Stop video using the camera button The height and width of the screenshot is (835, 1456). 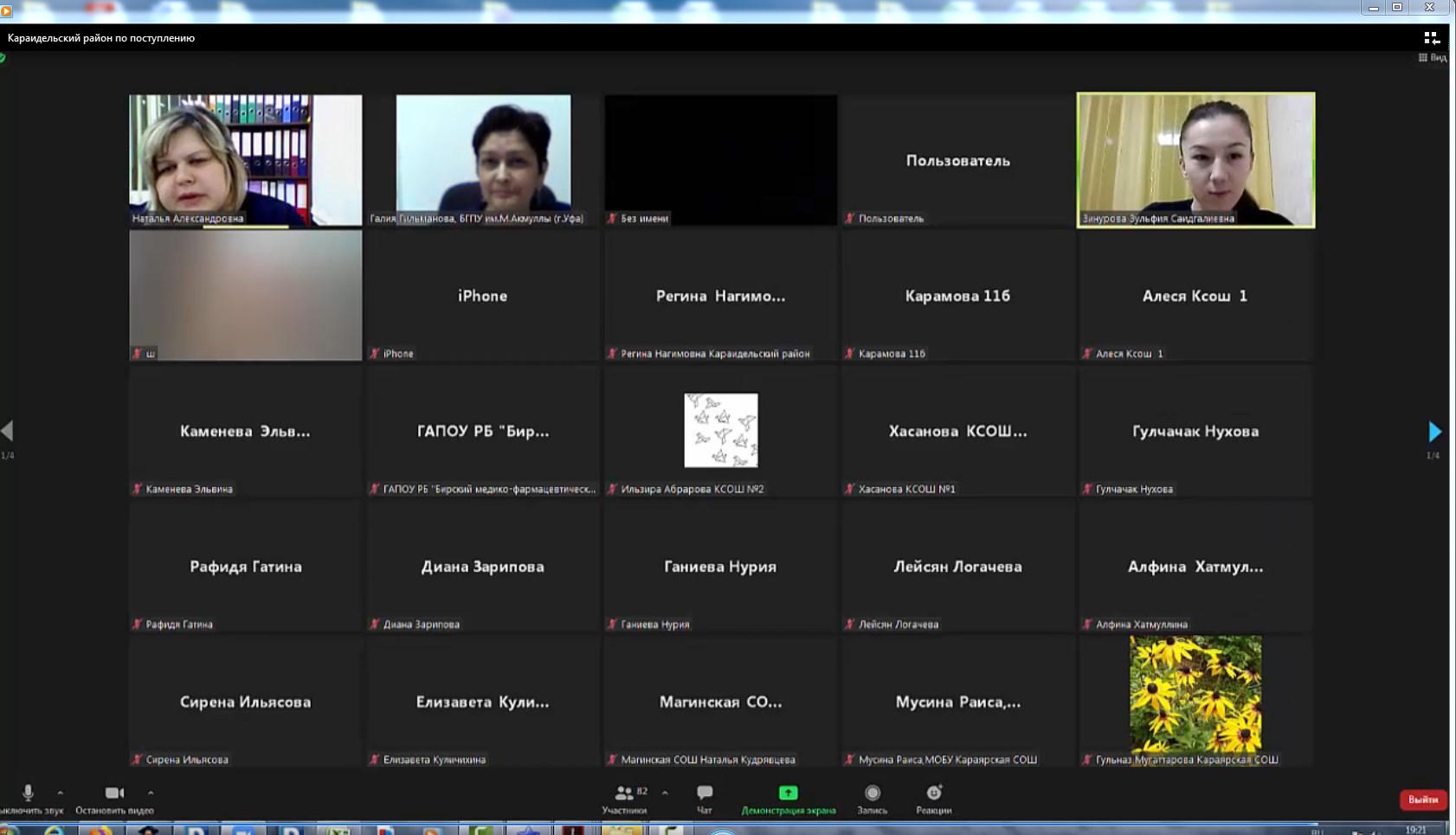click(114, 793)
